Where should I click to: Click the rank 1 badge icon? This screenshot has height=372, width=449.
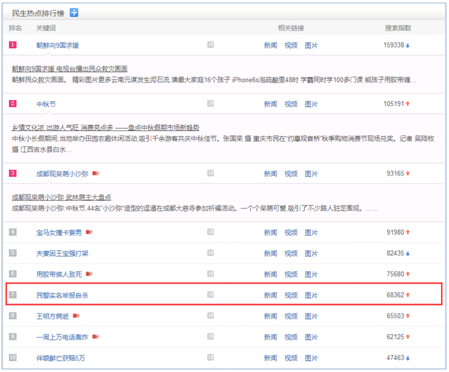pyautogui.click(x=13, y=45)
